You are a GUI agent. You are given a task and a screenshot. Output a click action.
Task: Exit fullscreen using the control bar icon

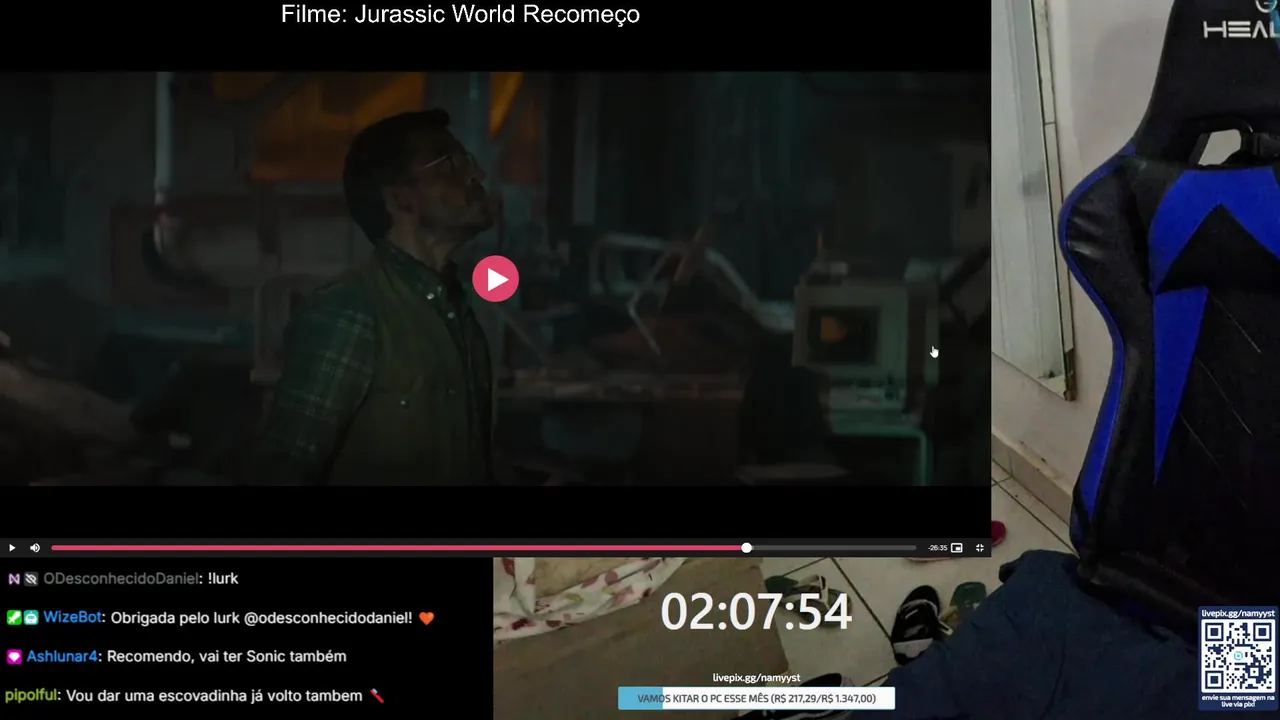click(980, 548)
